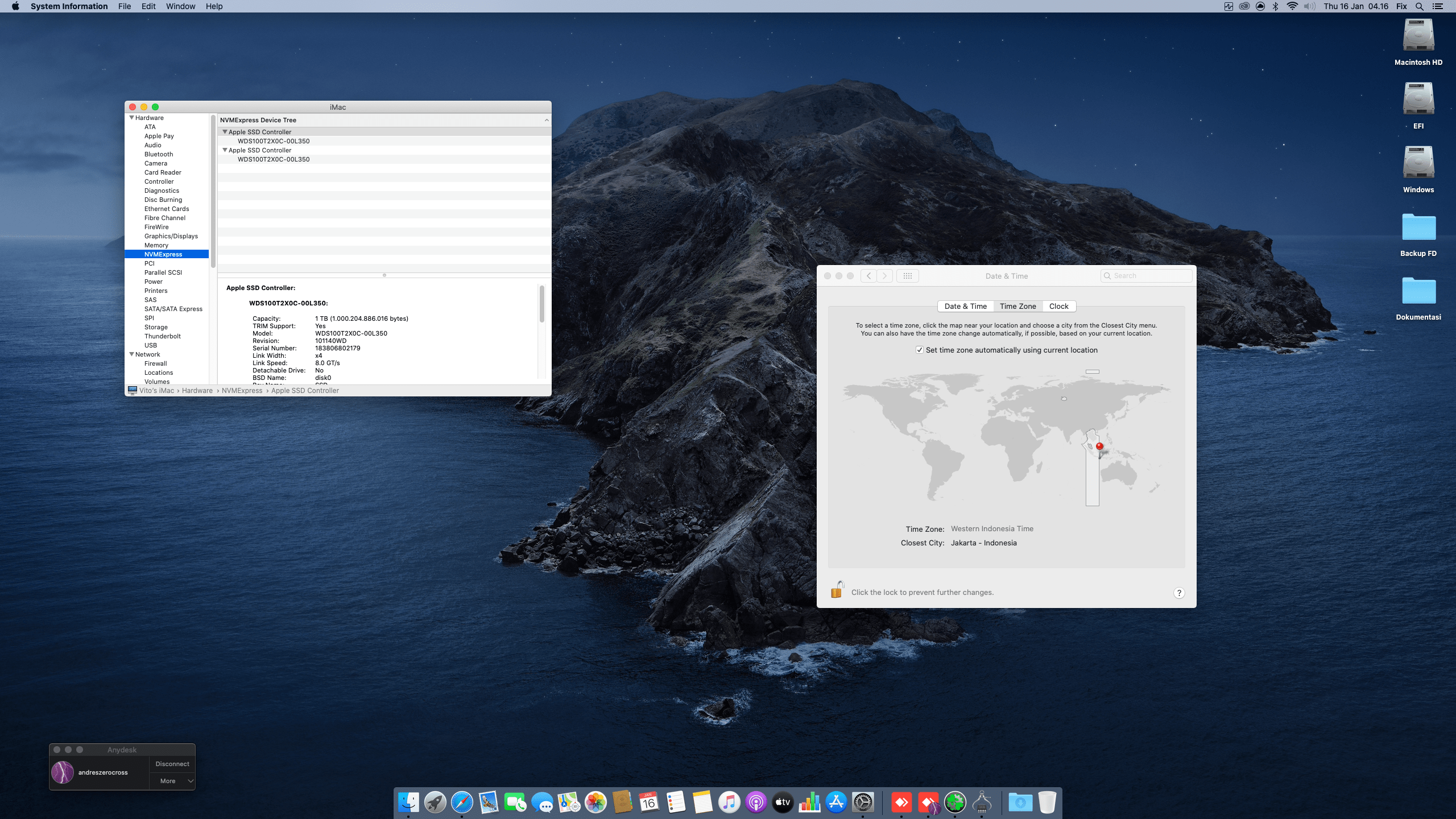Open the Window menu
The image size is (1456, 819).
tap(180, 6)
